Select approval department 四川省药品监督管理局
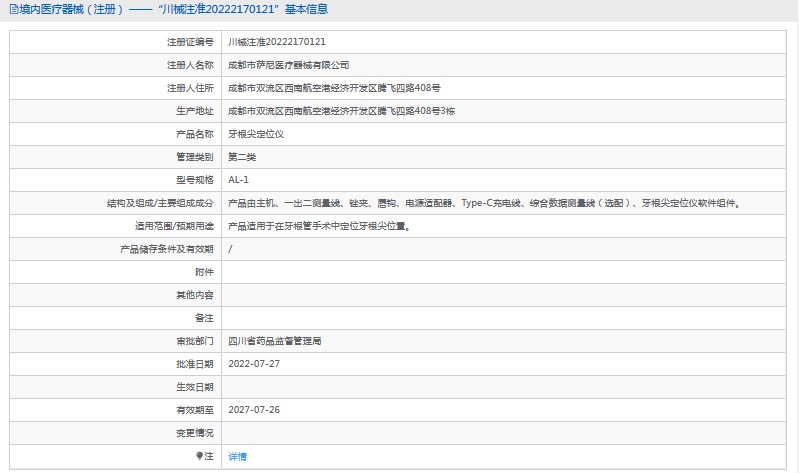This screenshot has height=473, width=799. pyautogui.click(x=275, y=341)
